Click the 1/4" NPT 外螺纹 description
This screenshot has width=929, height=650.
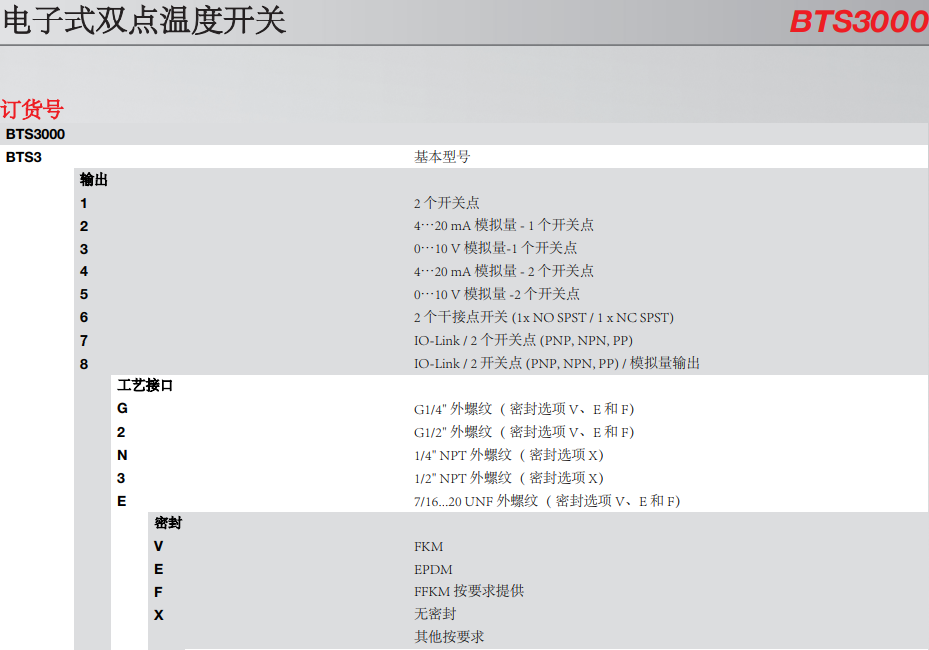(x=508, y=455)
